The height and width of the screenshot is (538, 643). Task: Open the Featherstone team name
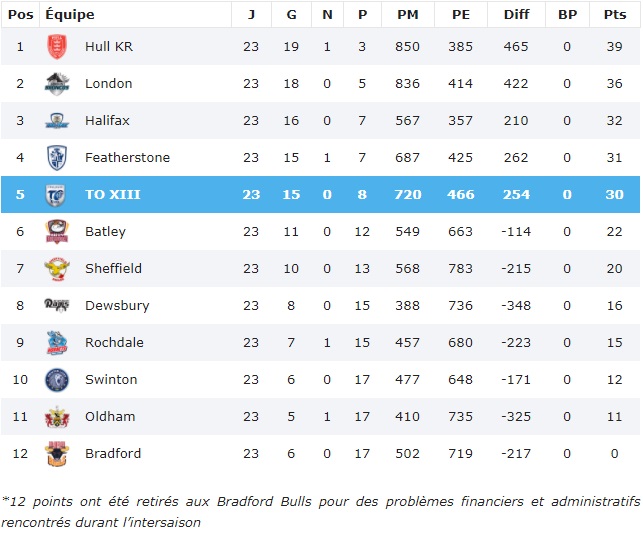[127, 158]
